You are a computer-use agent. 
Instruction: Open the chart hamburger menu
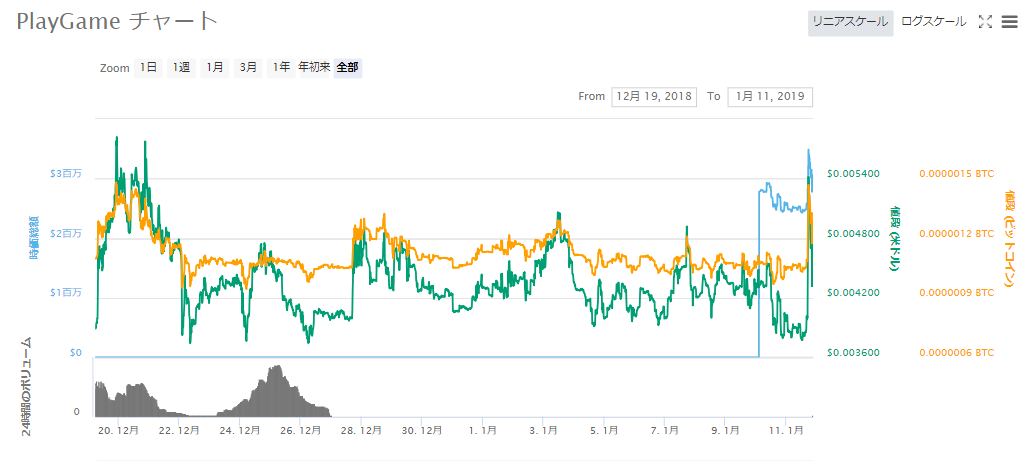pos(1008,22)
